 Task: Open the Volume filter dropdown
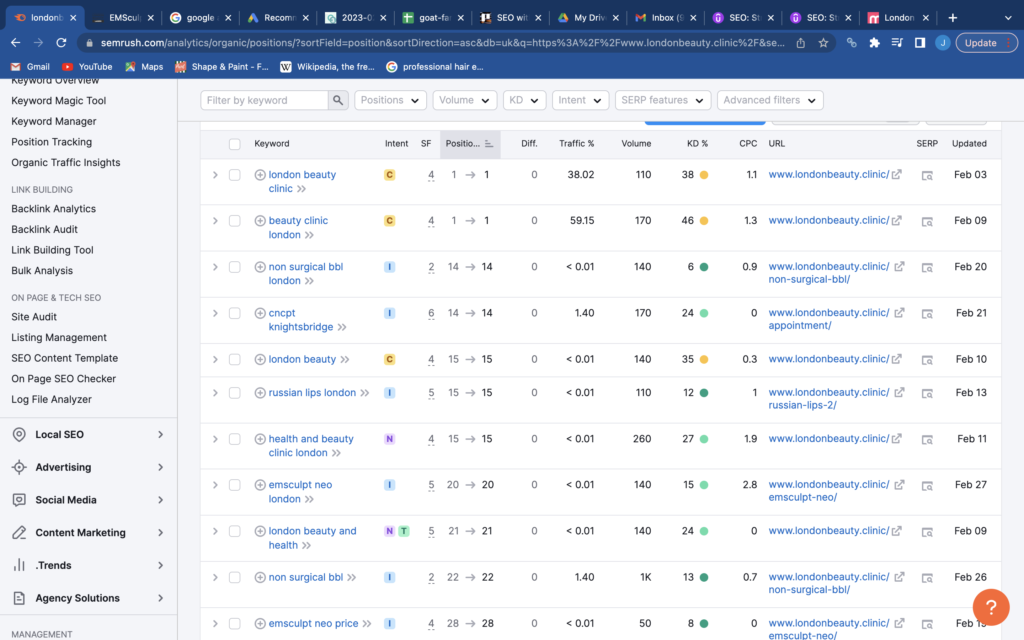(464, 100)
